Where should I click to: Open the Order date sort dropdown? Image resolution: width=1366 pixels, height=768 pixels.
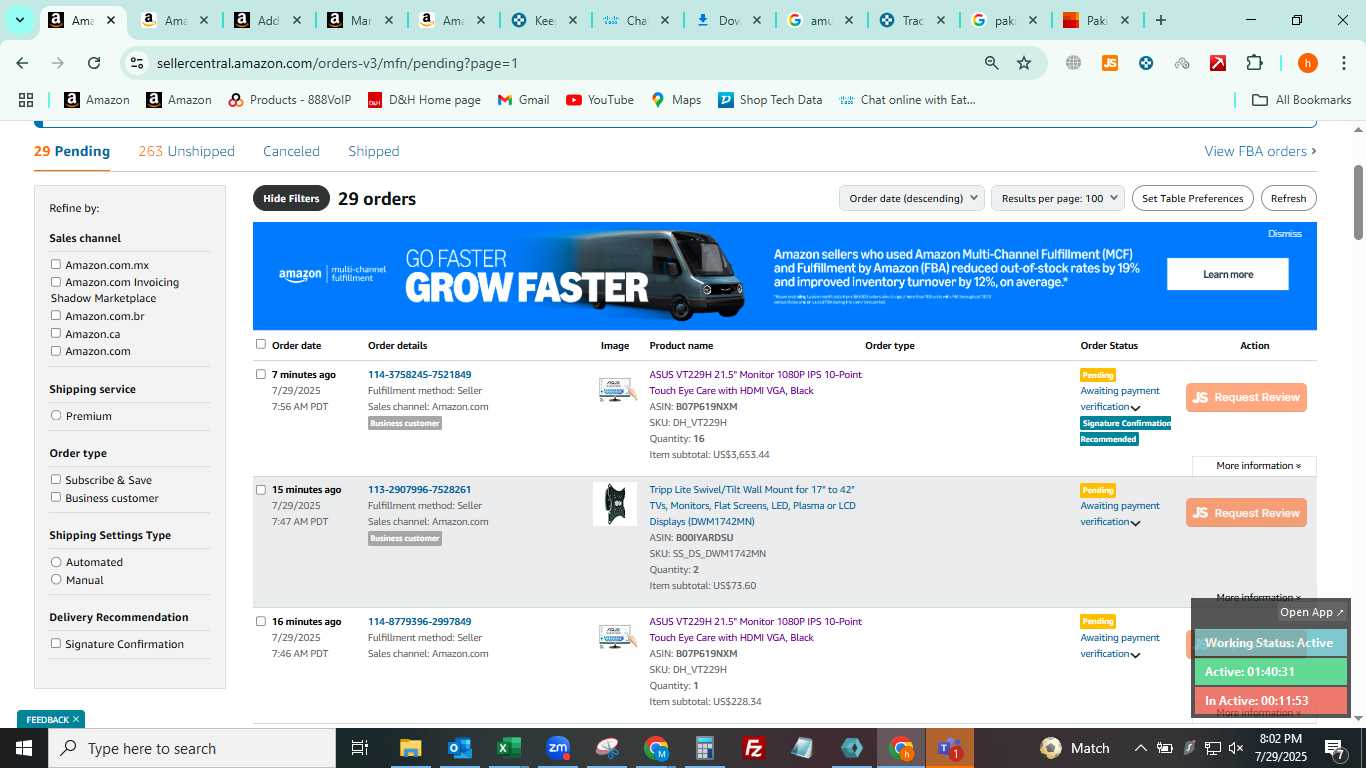912,198
